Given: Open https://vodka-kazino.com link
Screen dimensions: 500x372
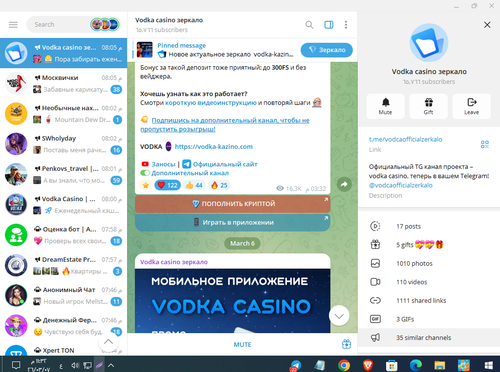Looking at the screenshot, I should point(214,147).
